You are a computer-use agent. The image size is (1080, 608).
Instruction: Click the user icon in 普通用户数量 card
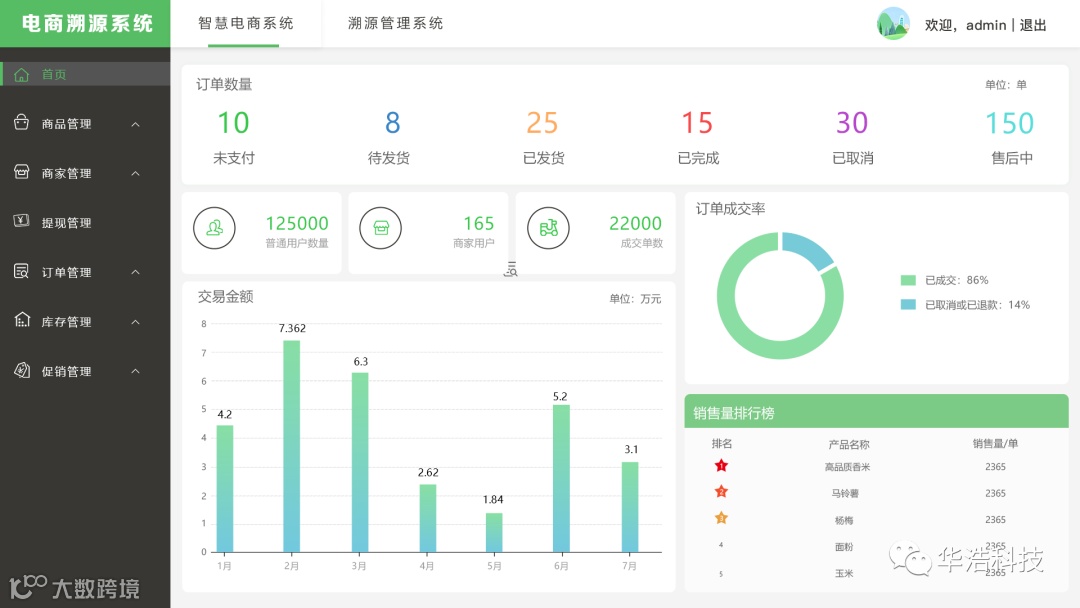[214, 228]
